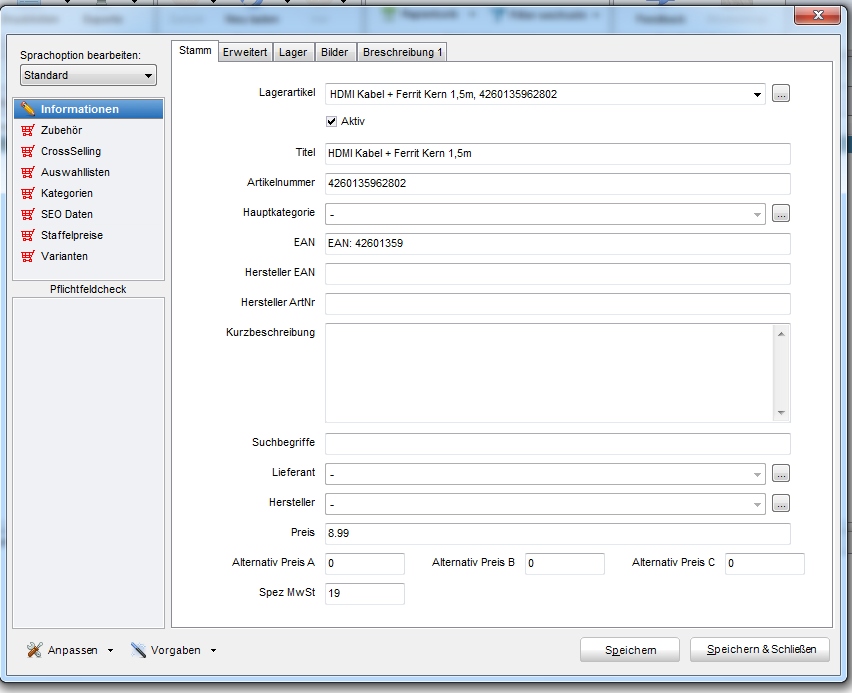Uncheck the Aktiv checkbox
Image resolution: width=852 pixels, height=693 pixels.
[331, 122]
